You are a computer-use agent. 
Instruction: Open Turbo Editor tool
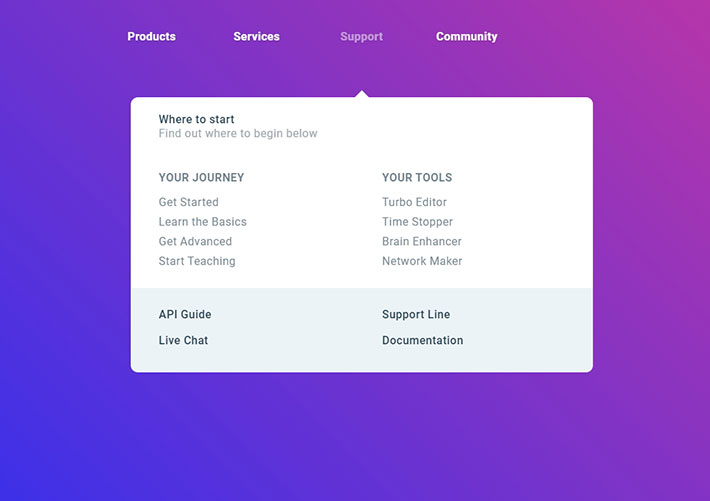pos(414,202)
